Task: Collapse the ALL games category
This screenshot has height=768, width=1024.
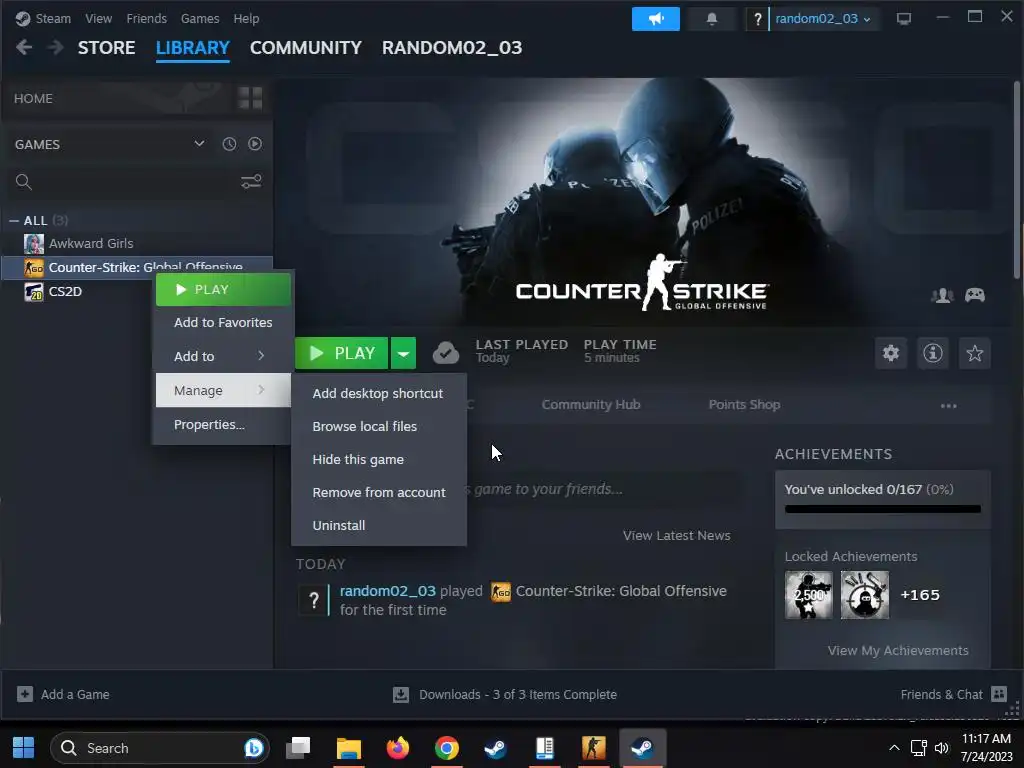Action: [14, 221]
